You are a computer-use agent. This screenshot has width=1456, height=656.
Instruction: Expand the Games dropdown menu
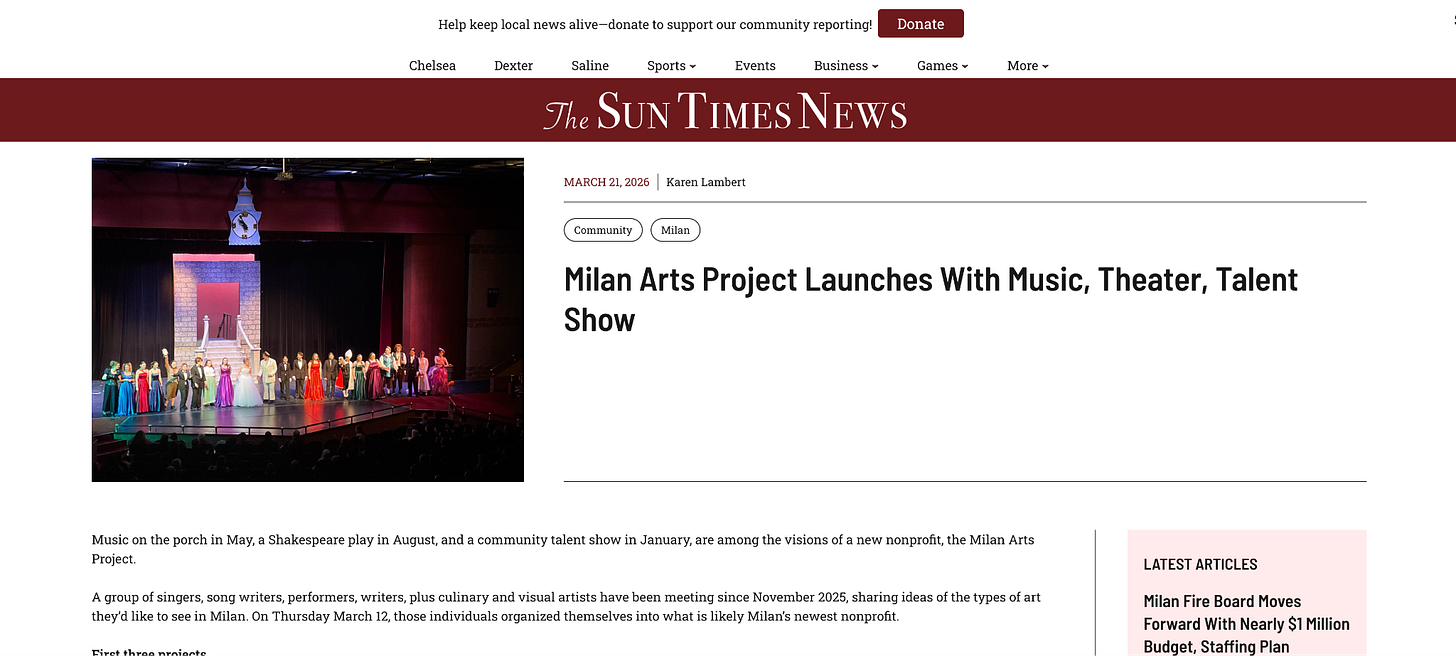[x=942, y=66]
